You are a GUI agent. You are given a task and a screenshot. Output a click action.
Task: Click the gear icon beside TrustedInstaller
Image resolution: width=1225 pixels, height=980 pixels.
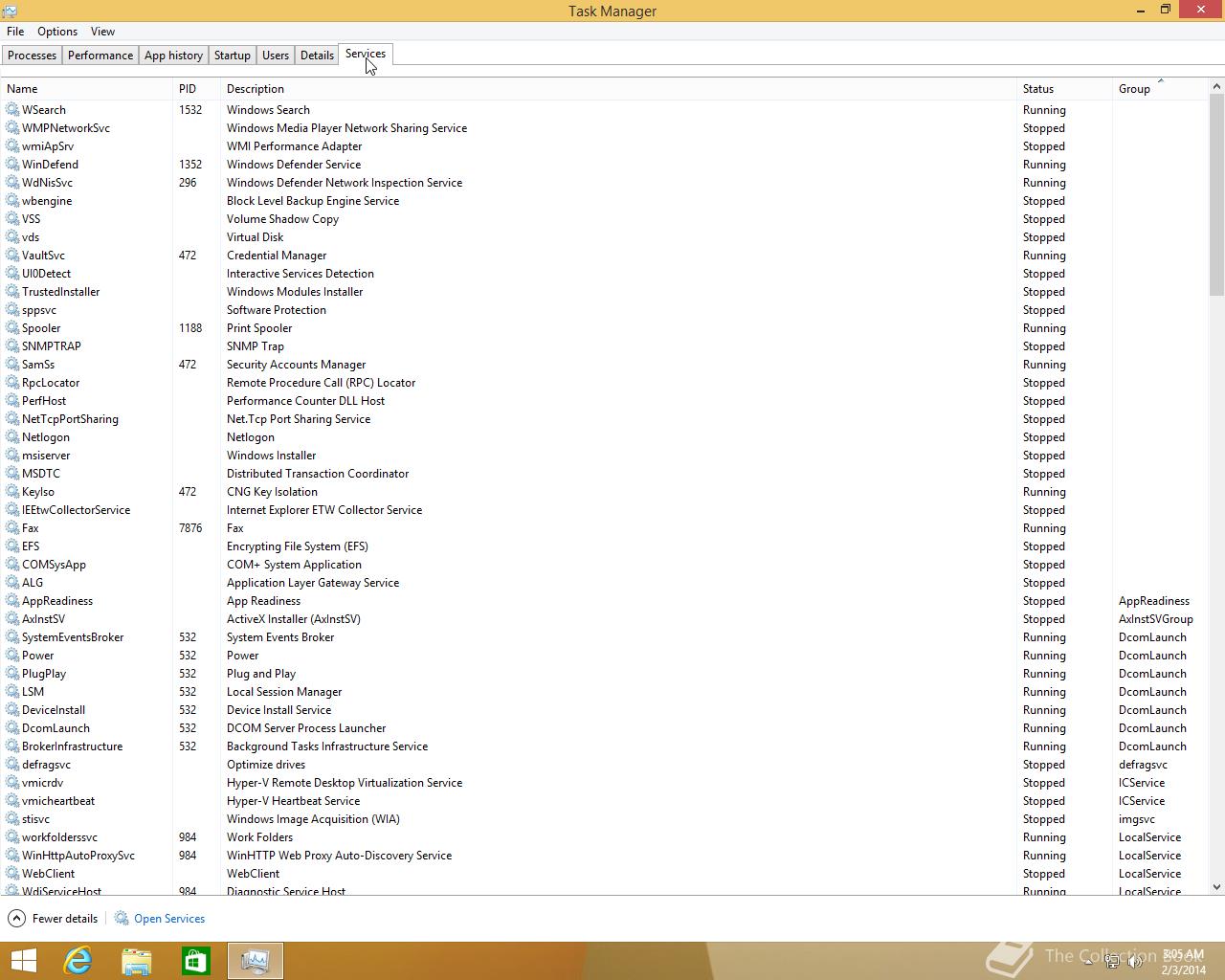point(12,292)
